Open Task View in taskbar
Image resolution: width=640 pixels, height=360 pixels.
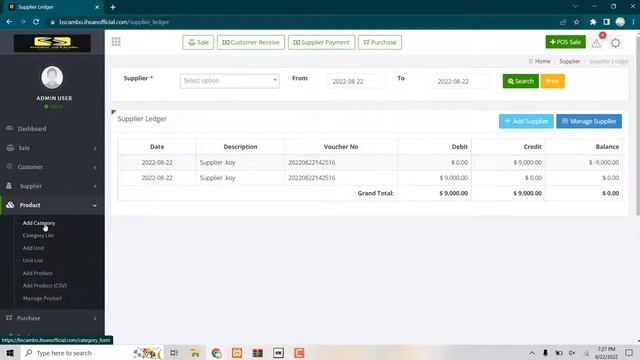click(174, 353)
